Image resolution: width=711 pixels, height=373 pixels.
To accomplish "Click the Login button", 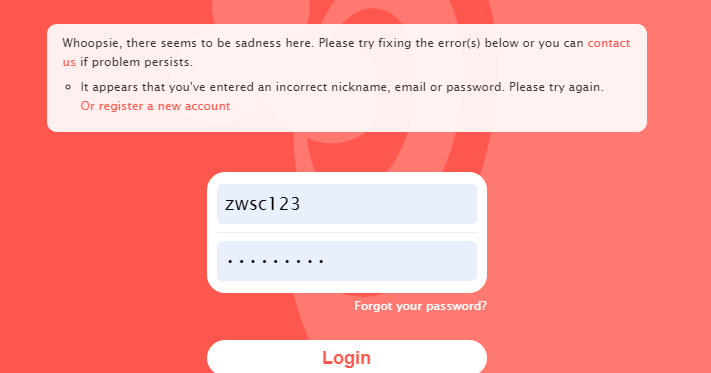I will (347, 357).
